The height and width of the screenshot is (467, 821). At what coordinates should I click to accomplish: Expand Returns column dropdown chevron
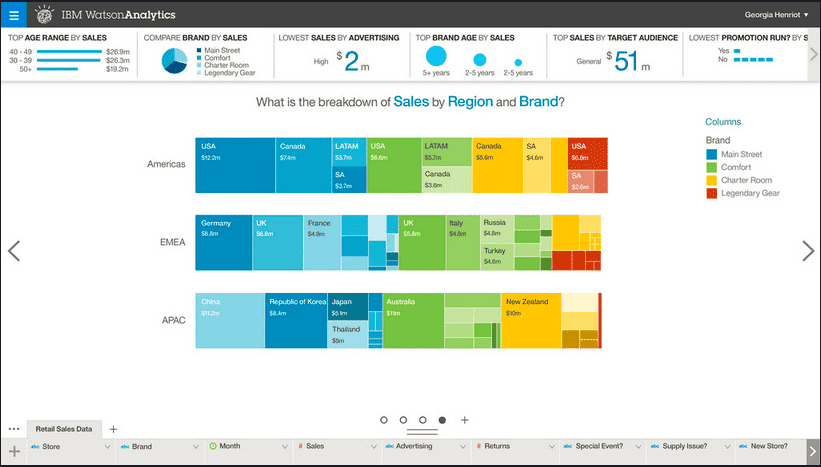(551, 447)
